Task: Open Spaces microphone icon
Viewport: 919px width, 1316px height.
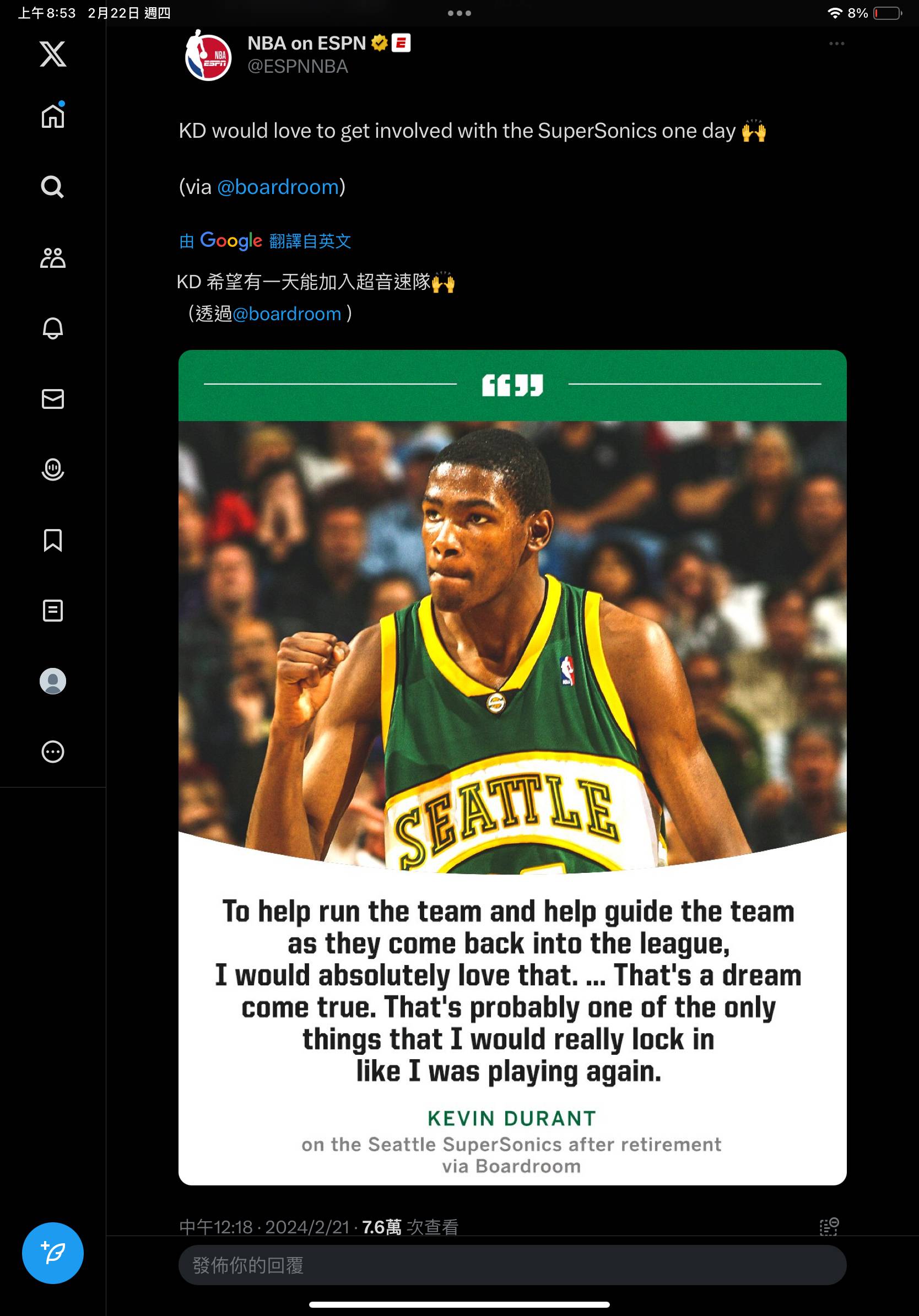Action: (x=53, y=470)
